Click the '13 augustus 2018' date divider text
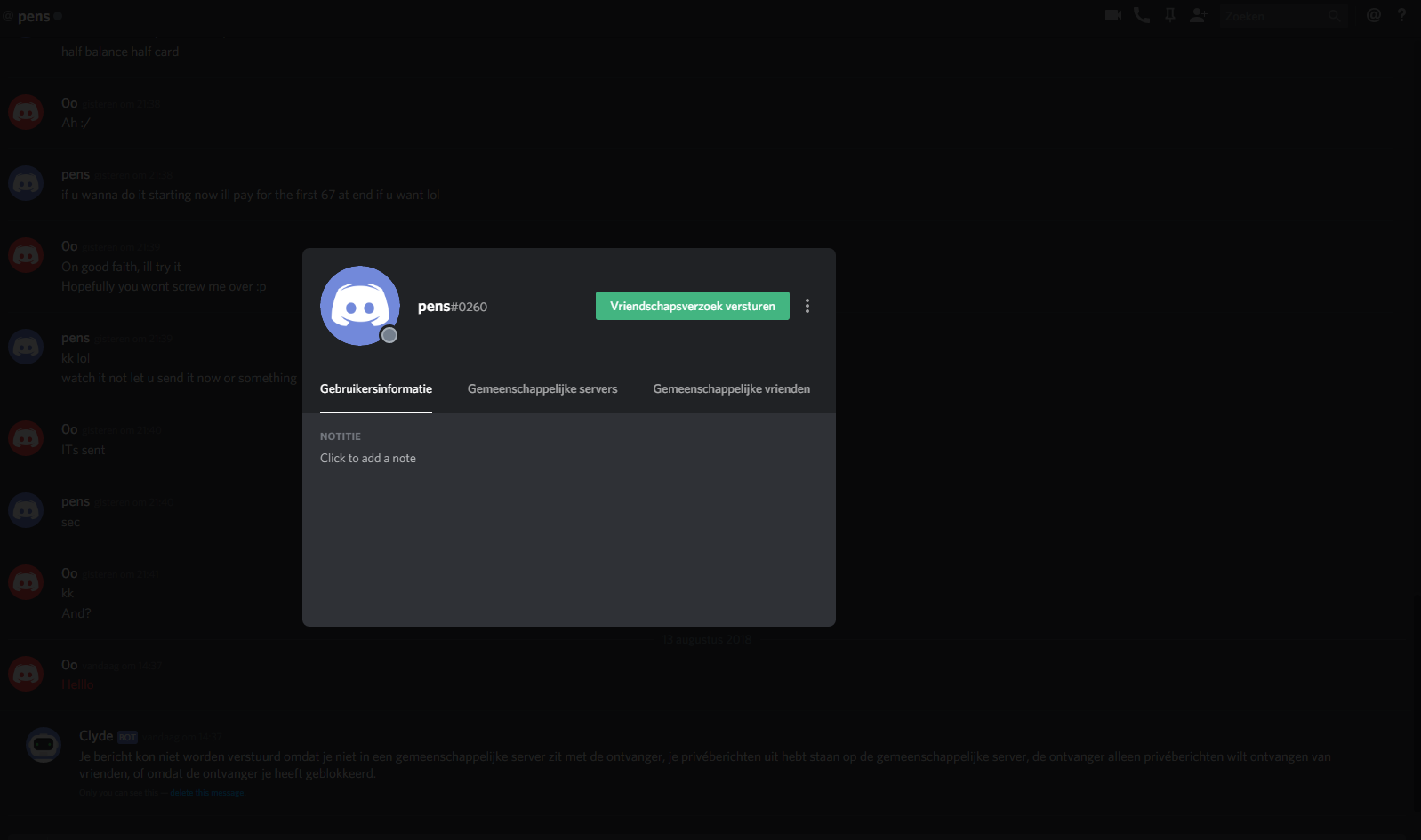1421x840 pixels. coord(707,639)
